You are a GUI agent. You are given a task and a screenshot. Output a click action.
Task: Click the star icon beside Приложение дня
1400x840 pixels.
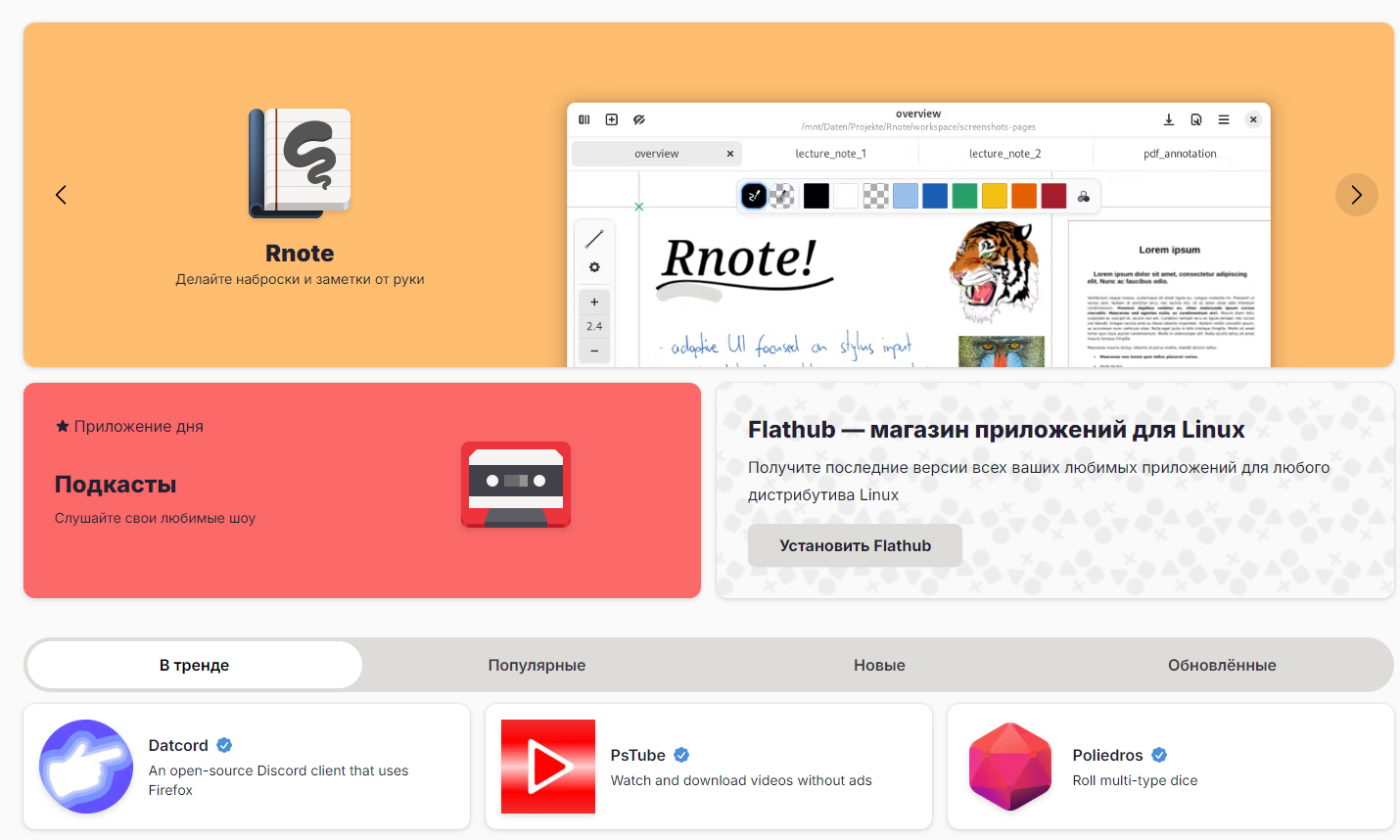click(x=63, y=426)
